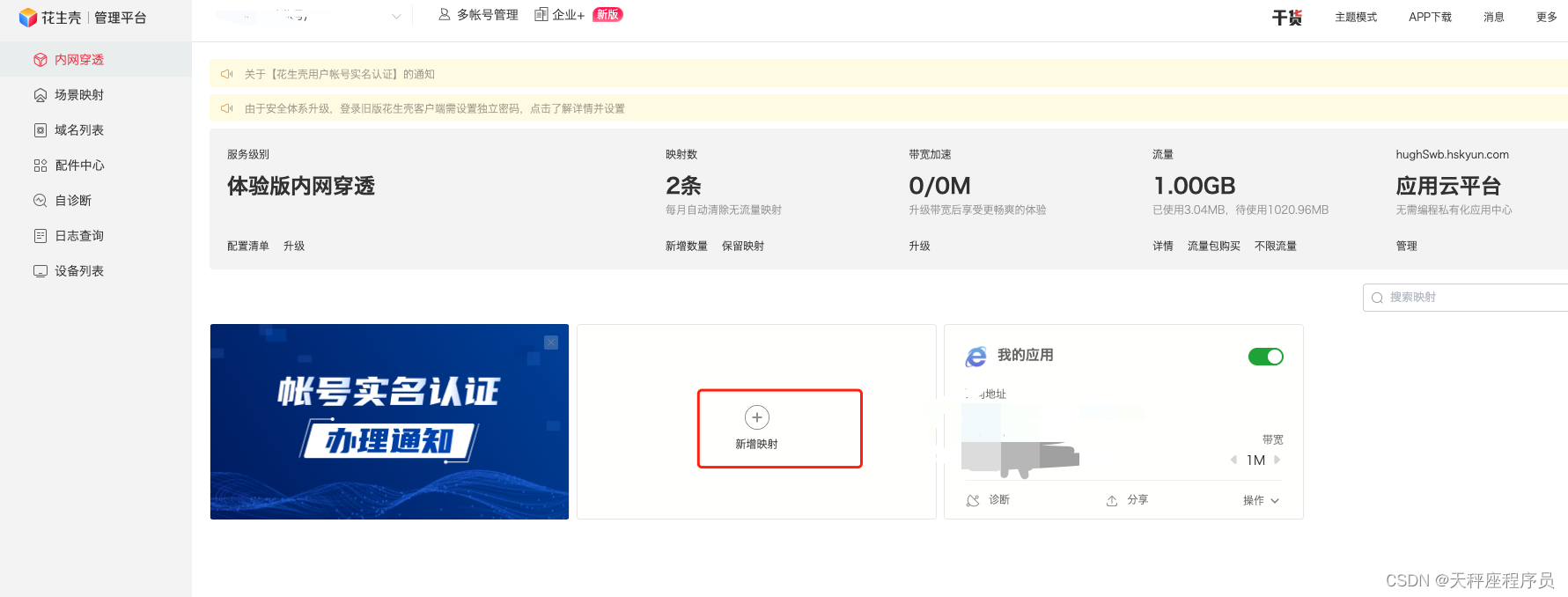Image resolution: width=1568 pixels, height=597 pixels.
Task: Click hughSwb.hskyun.com domain text
Action: [x=1453, y=154]
